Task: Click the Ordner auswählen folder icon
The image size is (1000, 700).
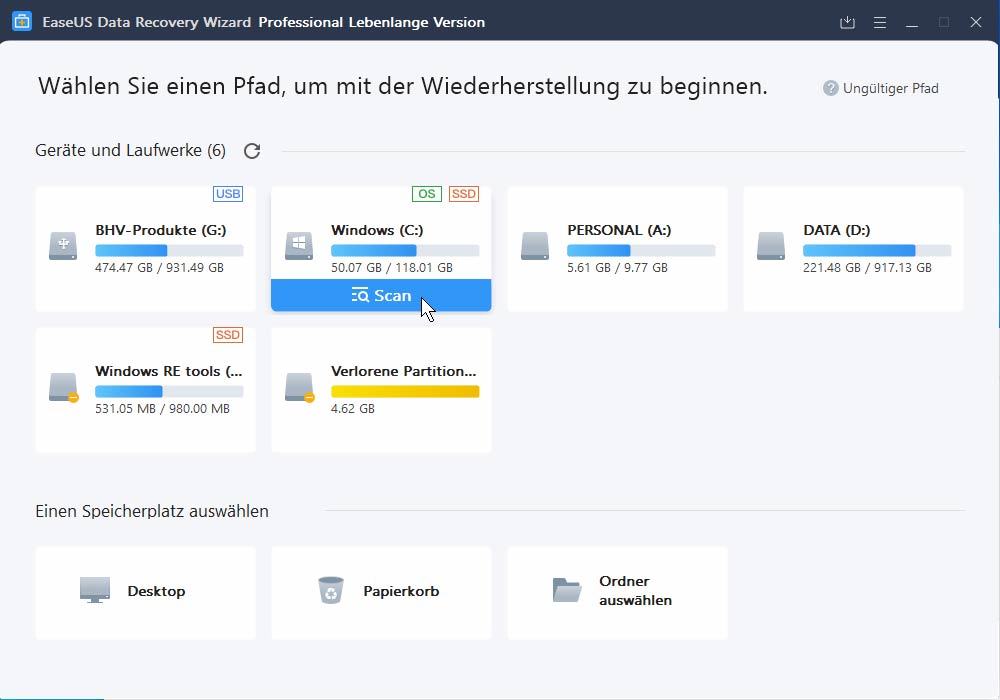Action: click(x=566, y=590)
